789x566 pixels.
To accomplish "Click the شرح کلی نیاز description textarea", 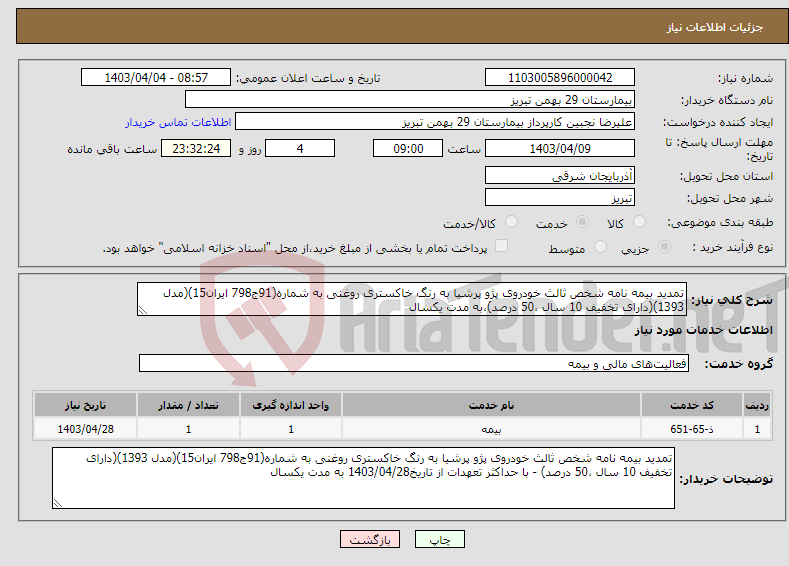I will [x=412, y=299].
